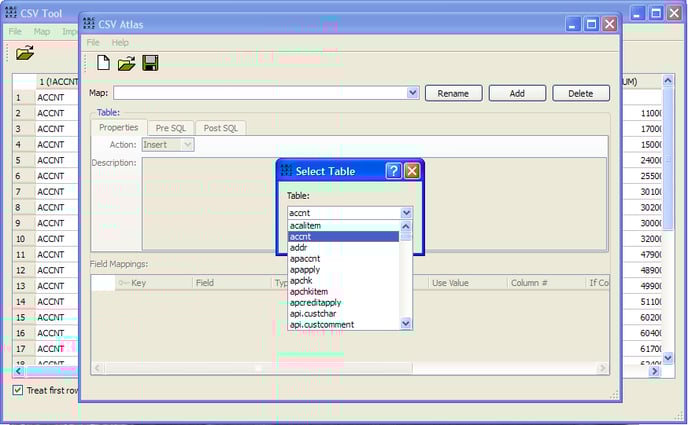Open the Help menu in CSV Atlas
This screenshot has height=425, width=688.
(120, 43)
